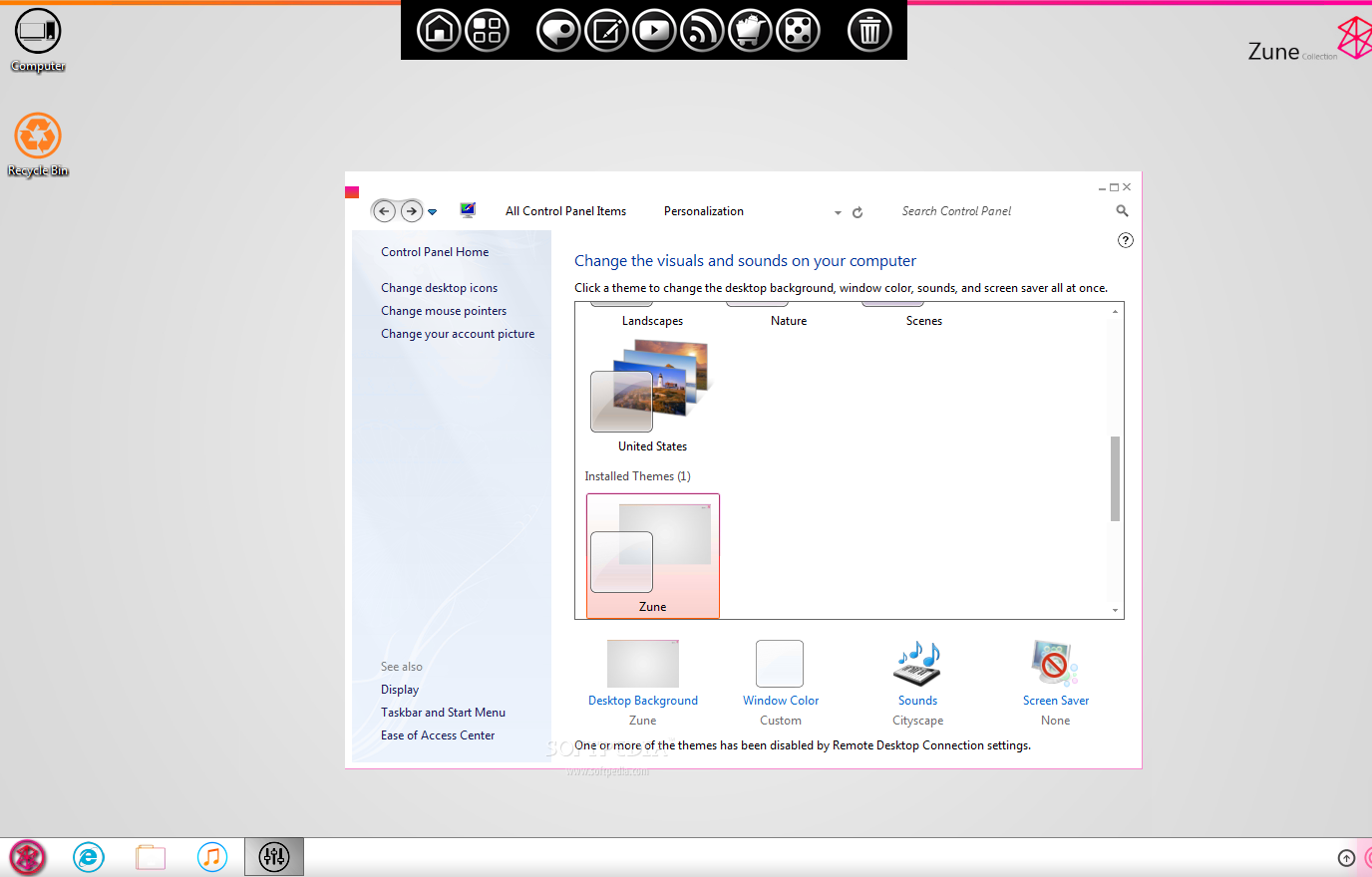1372x877 pixels.
Task: Open the four-squares apps grid in the dock
Action: 487,30
